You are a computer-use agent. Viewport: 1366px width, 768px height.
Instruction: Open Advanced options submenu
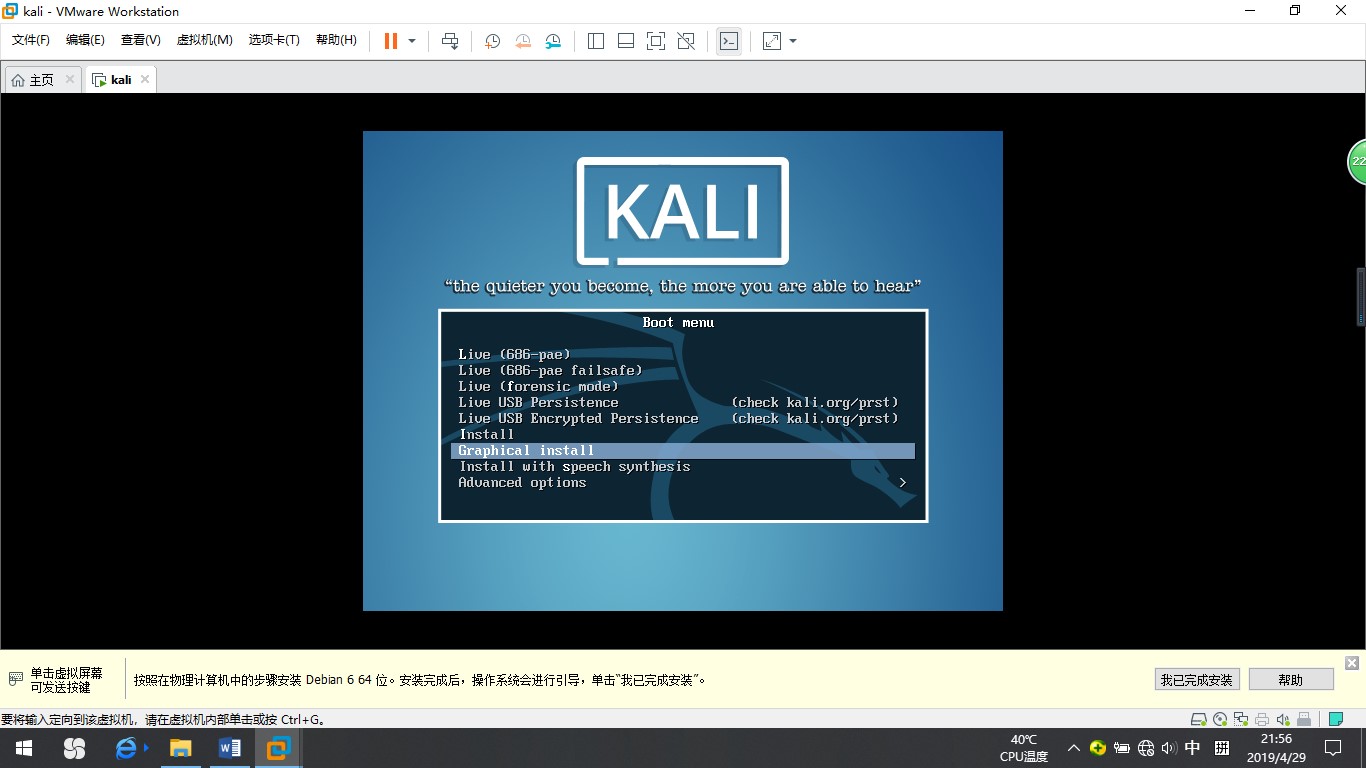coord(683,482)
